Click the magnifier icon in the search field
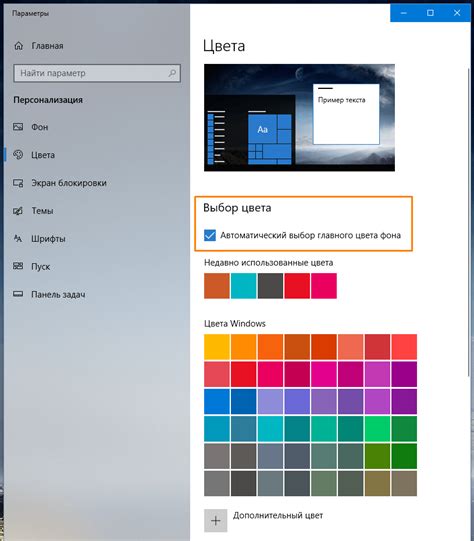 click(172, 73)
